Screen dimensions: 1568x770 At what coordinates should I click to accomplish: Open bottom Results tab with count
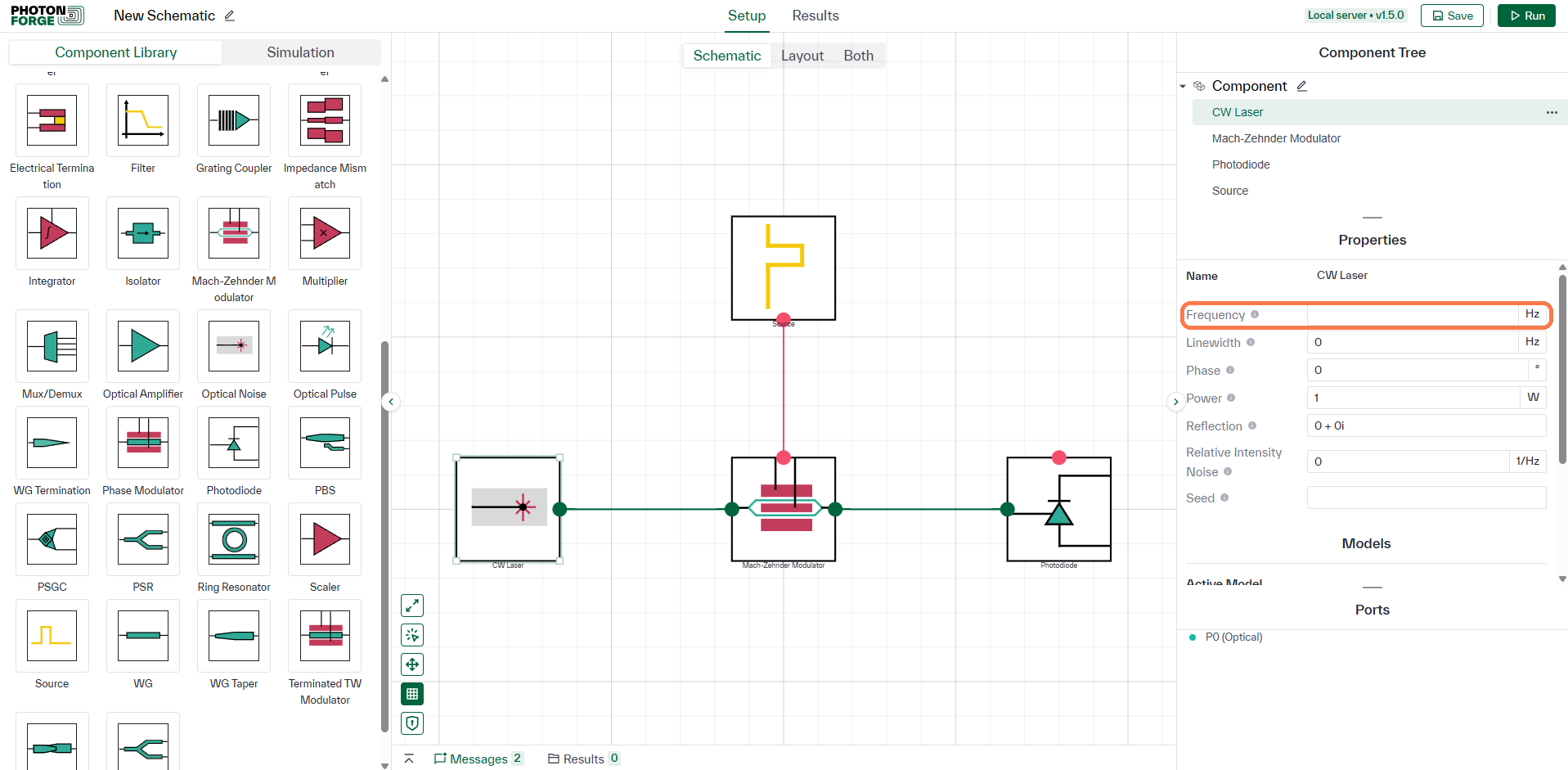pos(583,759)
